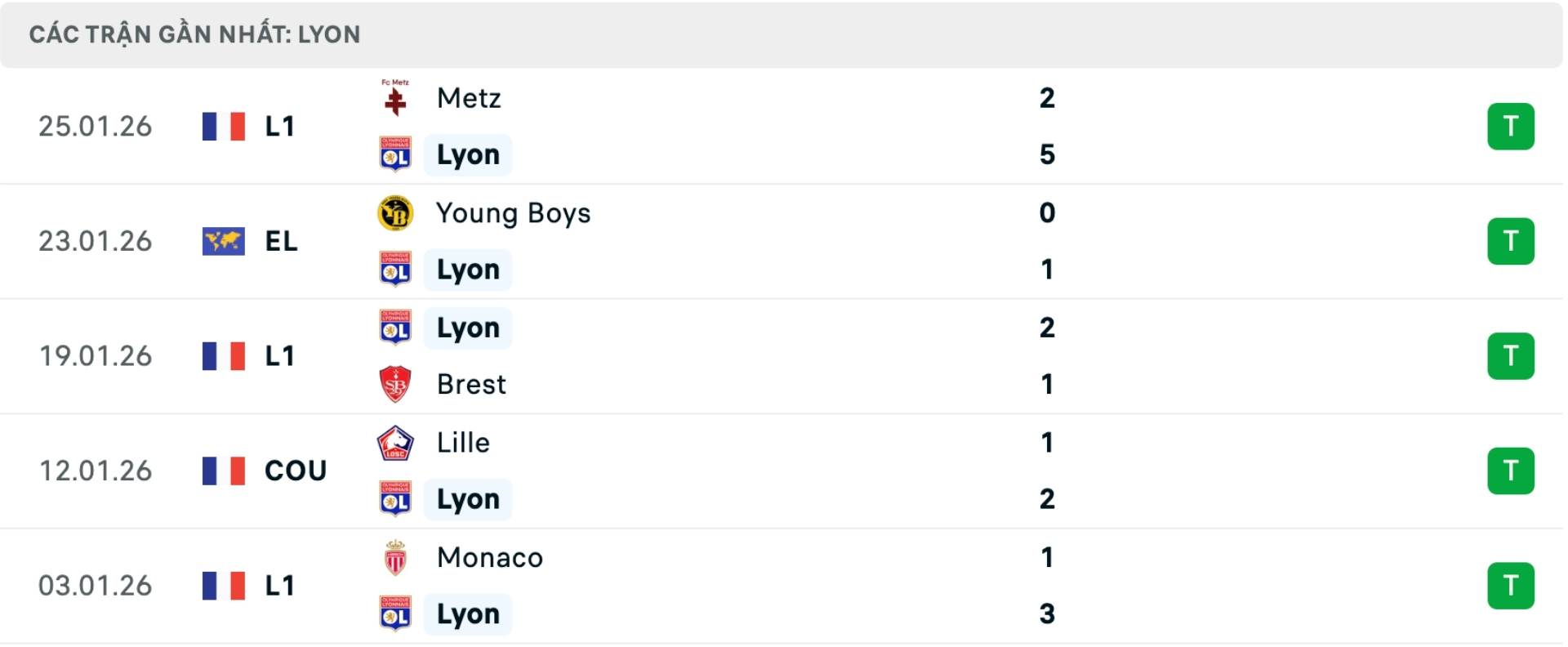Image resolution: width=1568 pixels, height=647 pixels.
Task: Click the France flag beside the L1 label
Action: click(223, 126)
